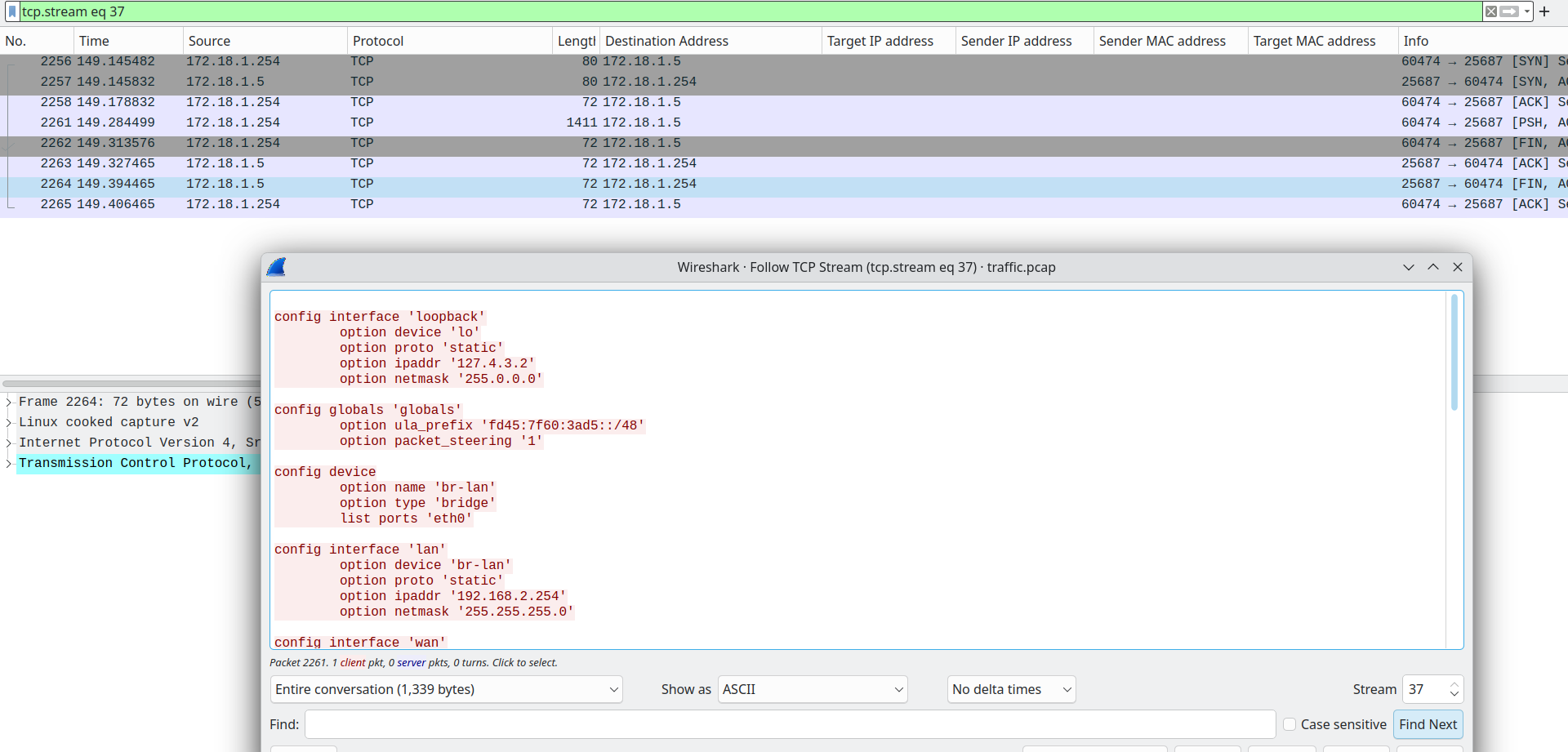This screenshot has width=1568, height=752.
Task: Add a filter button with plus icon
Action: [1544, 11]
